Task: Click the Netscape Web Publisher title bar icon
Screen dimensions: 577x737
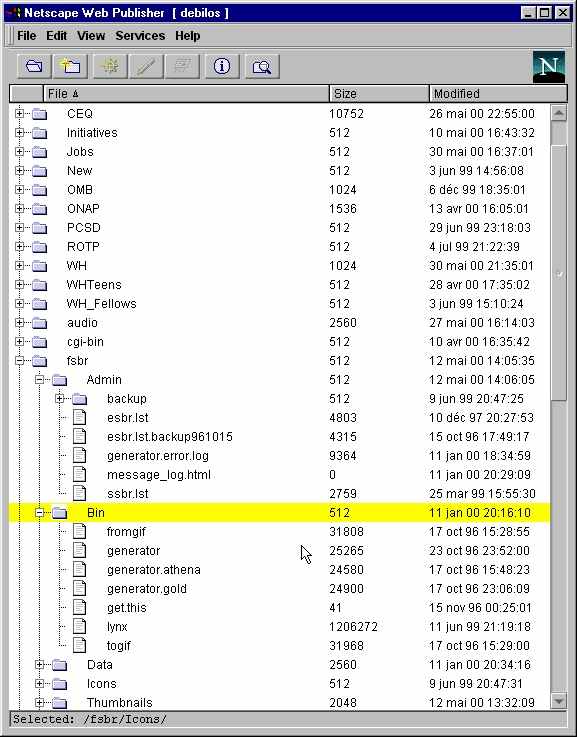Action: [x=14, y=13]
